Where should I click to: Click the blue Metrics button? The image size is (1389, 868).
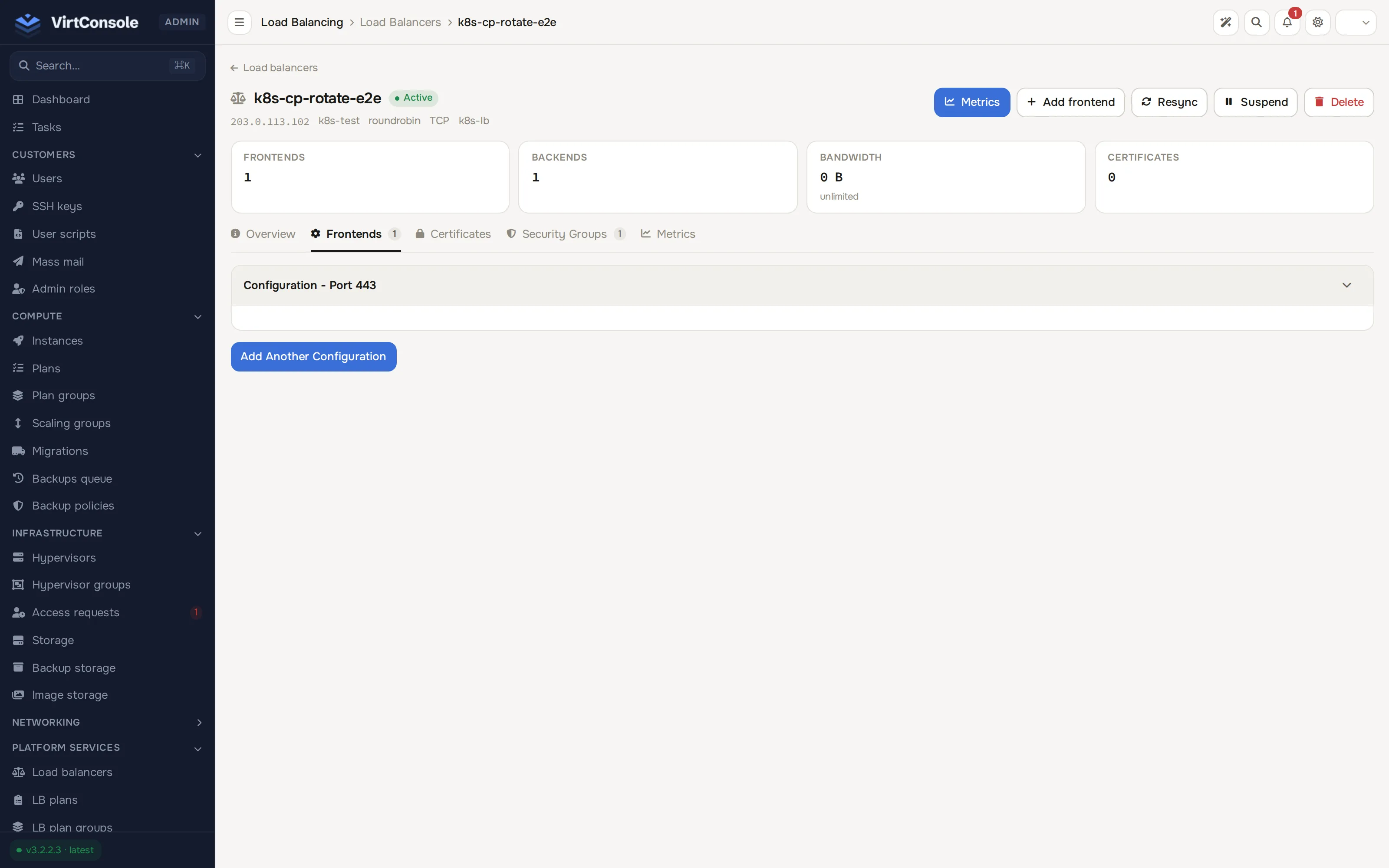pos(972,102)
